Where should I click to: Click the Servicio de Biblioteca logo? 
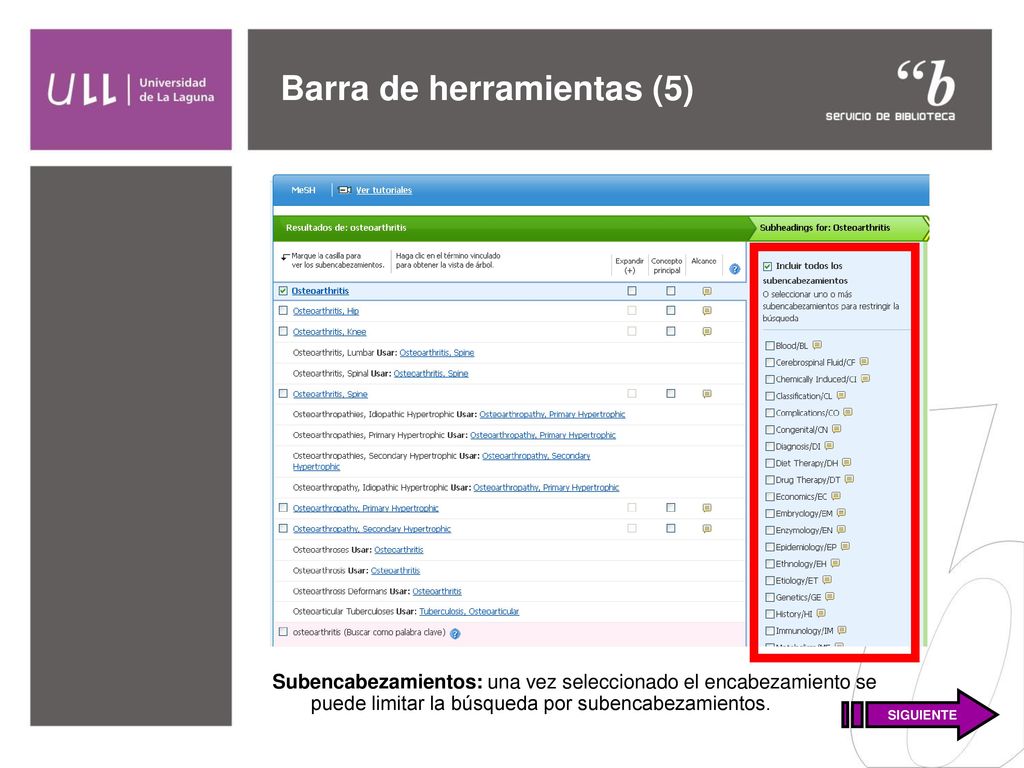point(891,91)
